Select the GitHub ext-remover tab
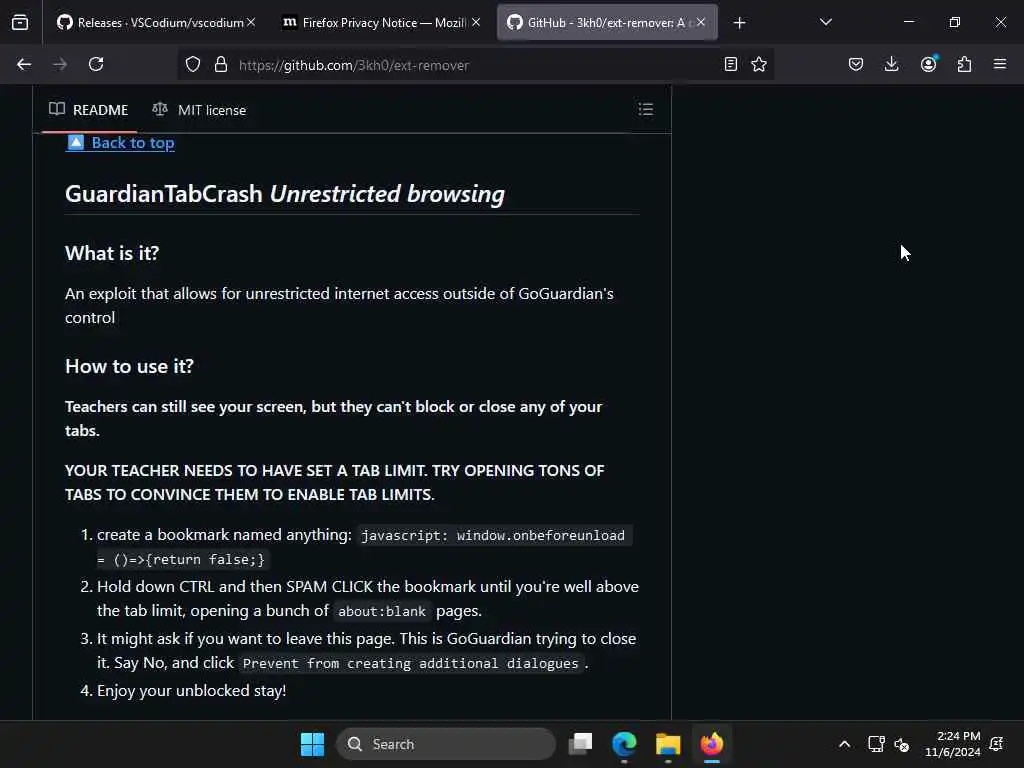 tap(607, 22)
